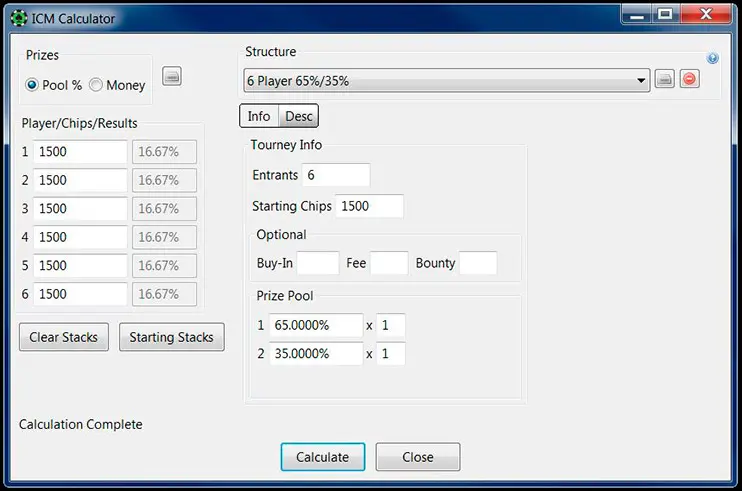742x491 pixels.
Task: Click the Buy-In input field
Action: click(x=318, y=263)
